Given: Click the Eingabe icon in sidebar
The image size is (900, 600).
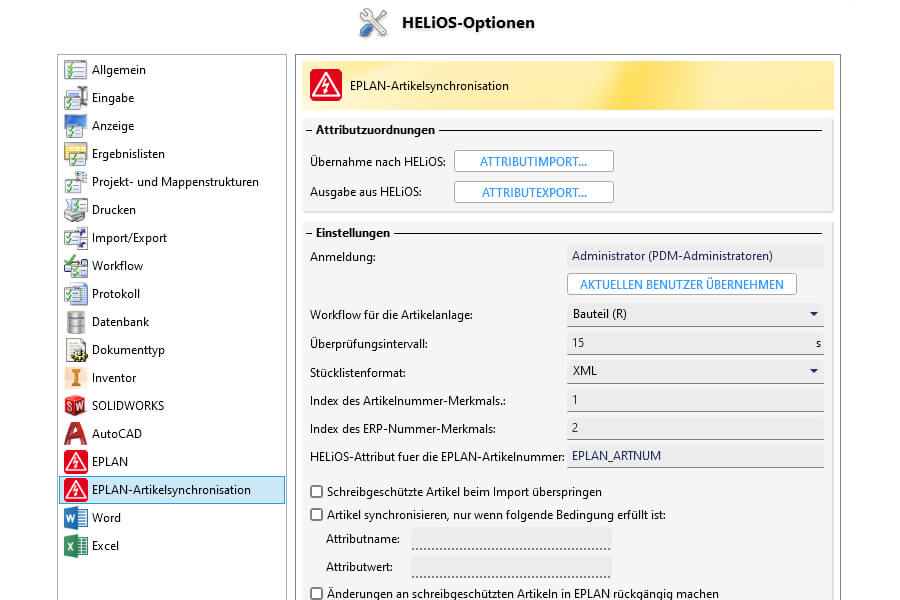Looking at the screenshot, I should pyautogui.click(x=75, y=98).
